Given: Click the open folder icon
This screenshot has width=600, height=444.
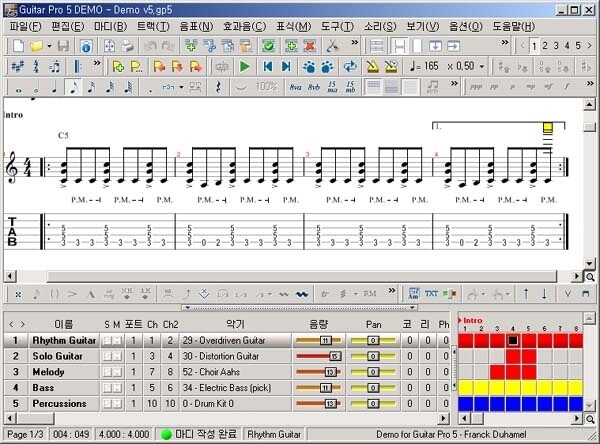Looking at the screenshot, I should (x=37, y=46).
